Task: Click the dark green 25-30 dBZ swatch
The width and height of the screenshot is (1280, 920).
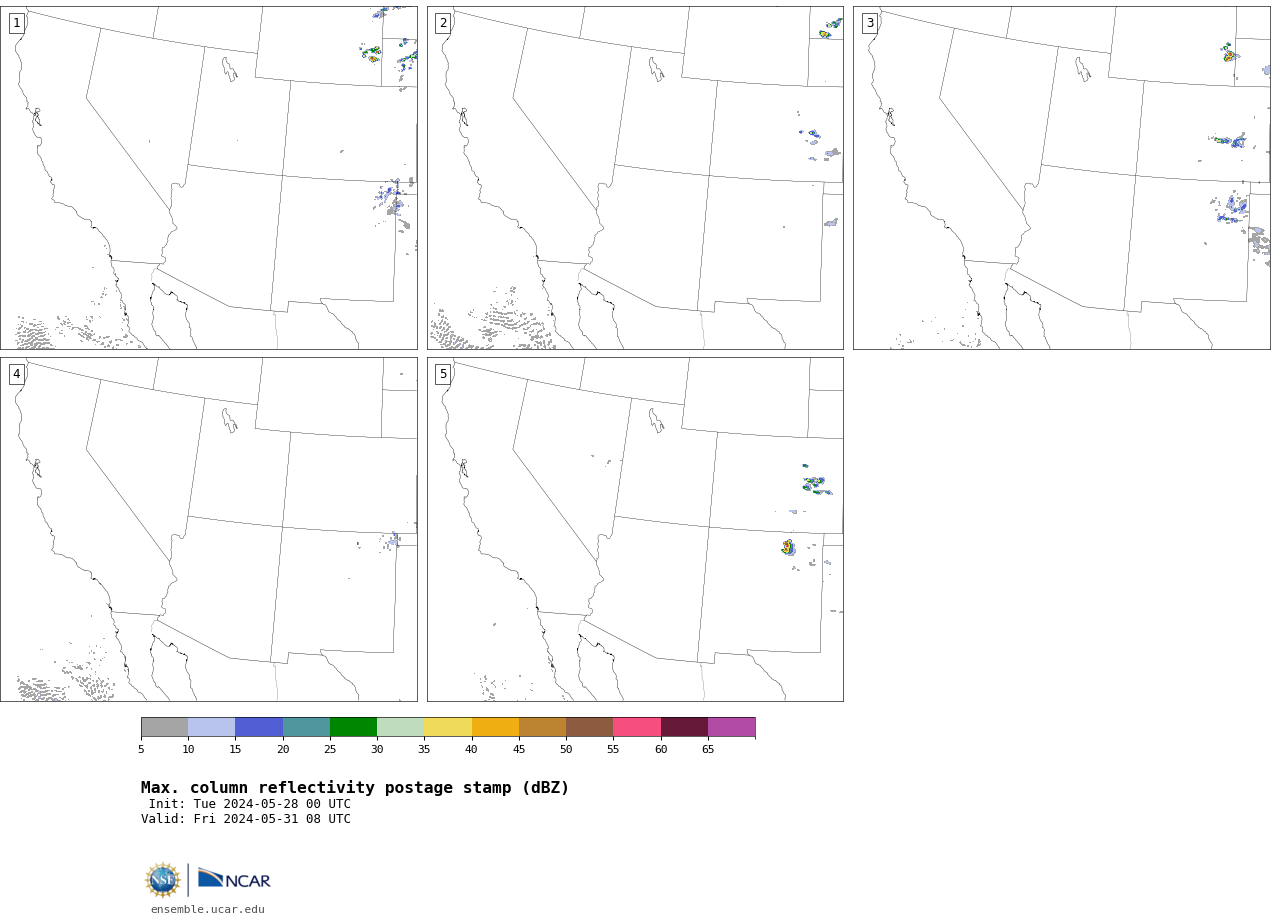Action: click(x=353, y=727)
